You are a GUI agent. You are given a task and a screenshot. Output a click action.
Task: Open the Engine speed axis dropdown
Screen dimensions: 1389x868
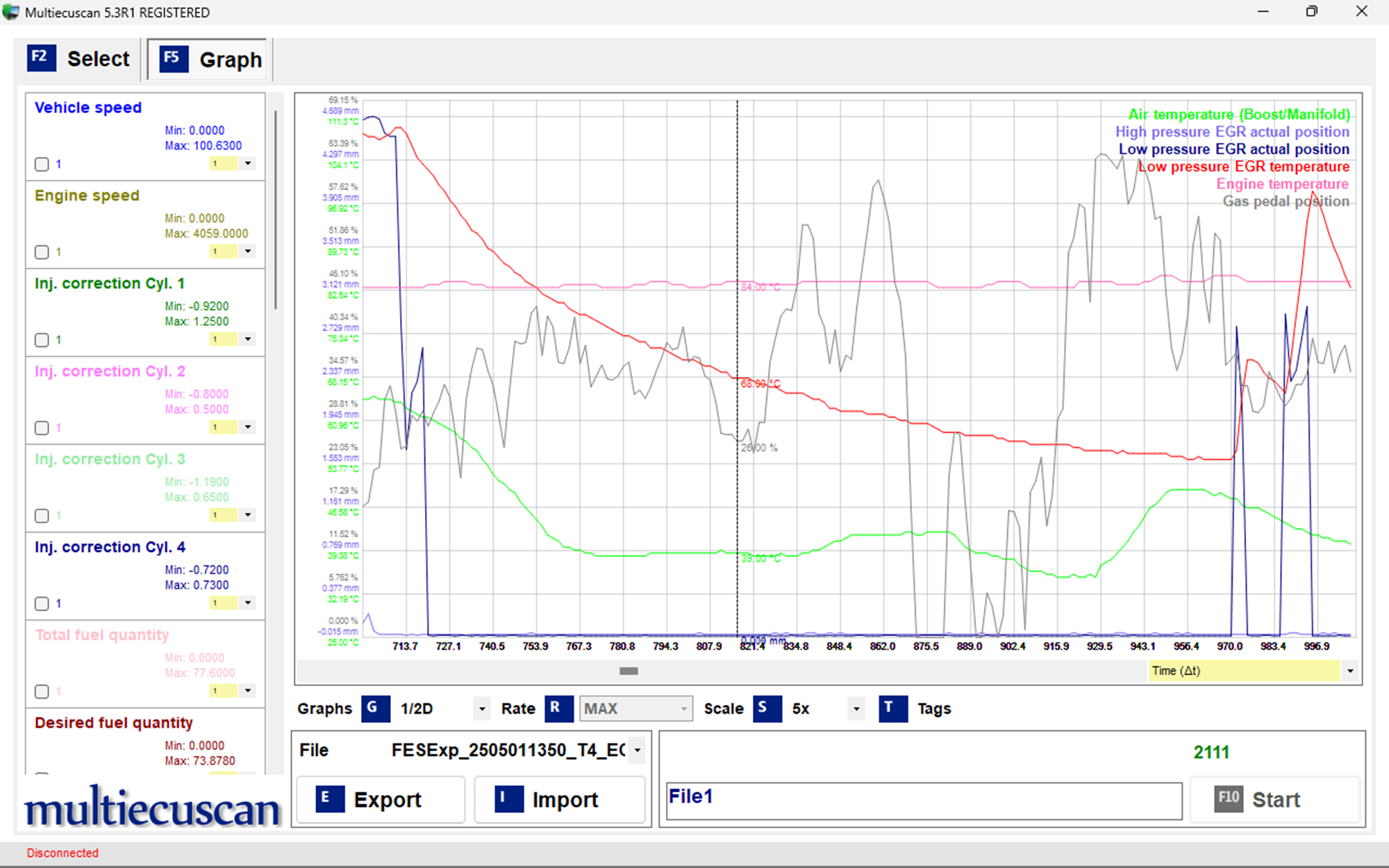[248, 251]
